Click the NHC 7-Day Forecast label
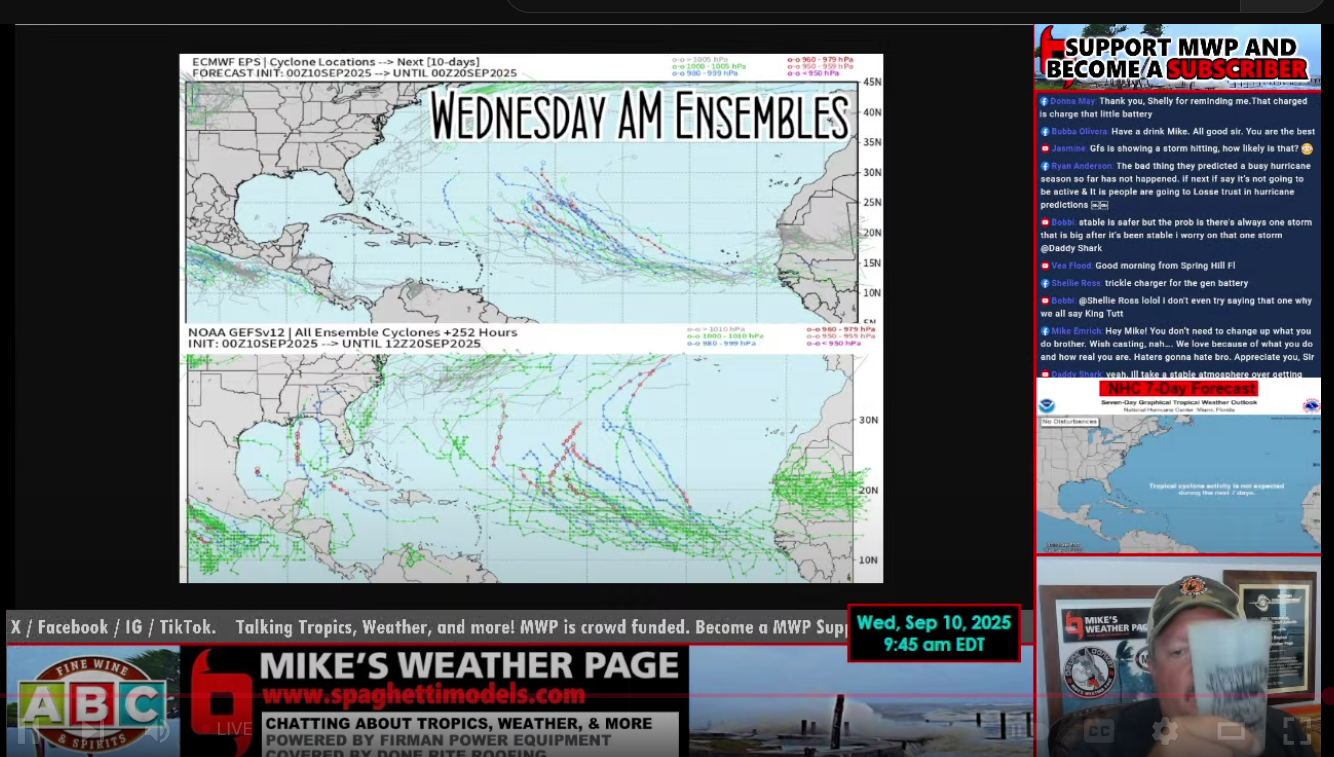This screenshot has width=1334, height=757. (x=1178, y=388)
